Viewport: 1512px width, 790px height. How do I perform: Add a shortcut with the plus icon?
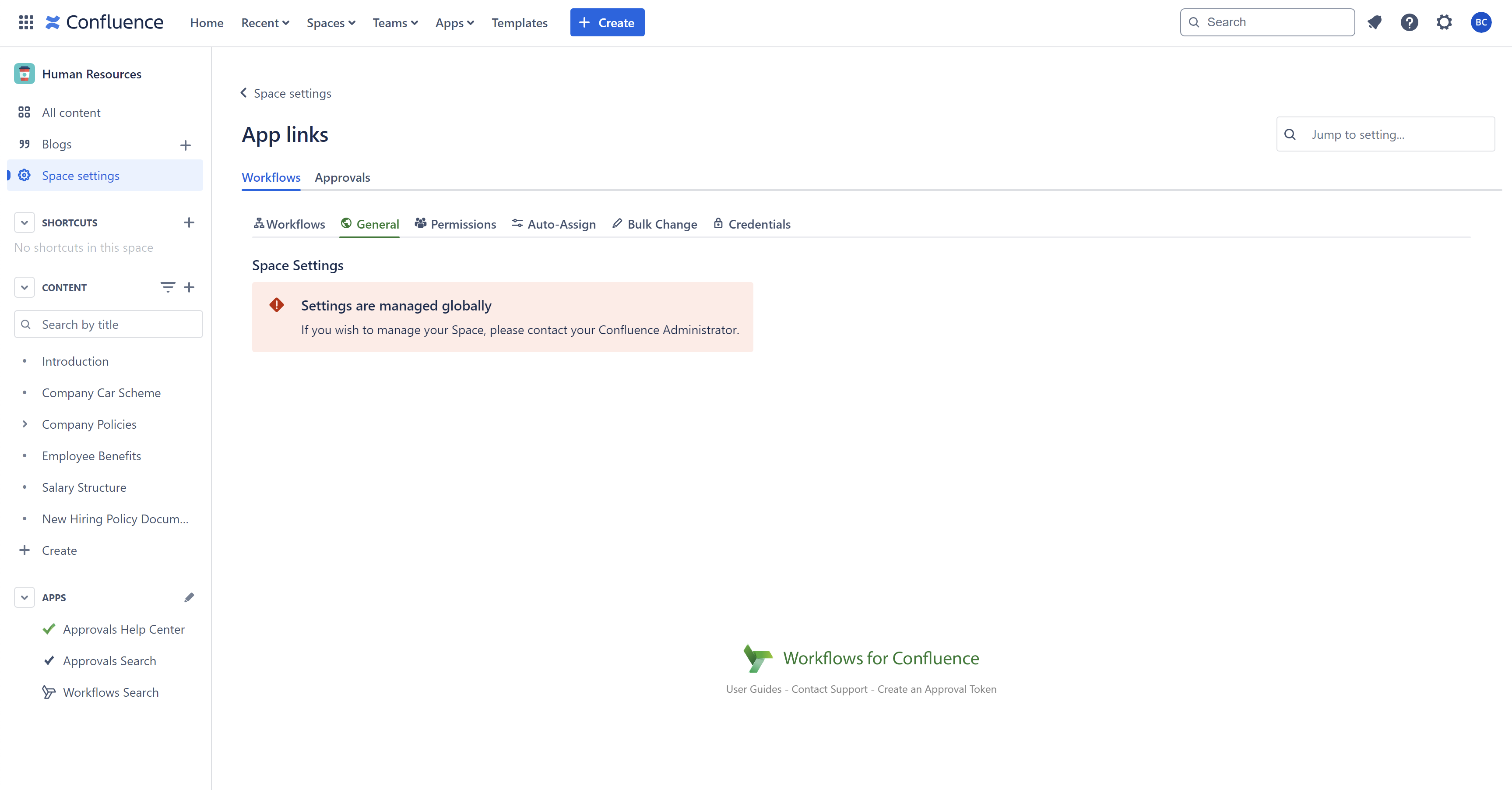coord(188,222)
